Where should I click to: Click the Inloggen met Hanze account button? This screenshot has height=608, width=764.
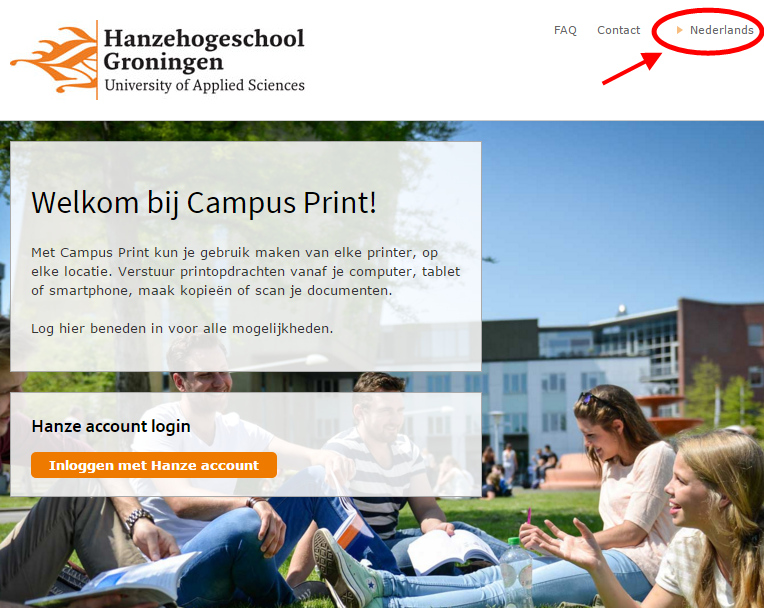click(x=154, y=465)
